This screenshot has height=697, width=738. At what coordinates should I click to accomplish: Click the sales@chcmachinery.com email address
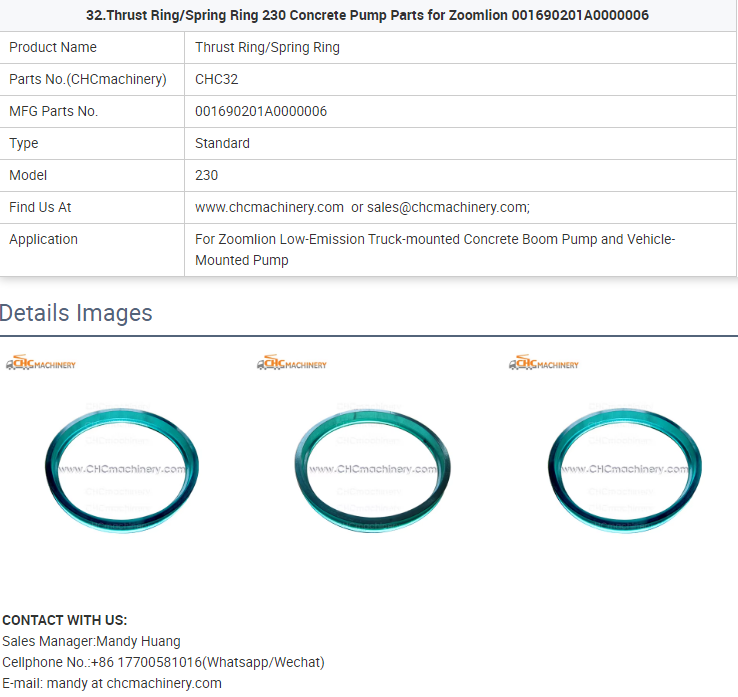(448, 208)
